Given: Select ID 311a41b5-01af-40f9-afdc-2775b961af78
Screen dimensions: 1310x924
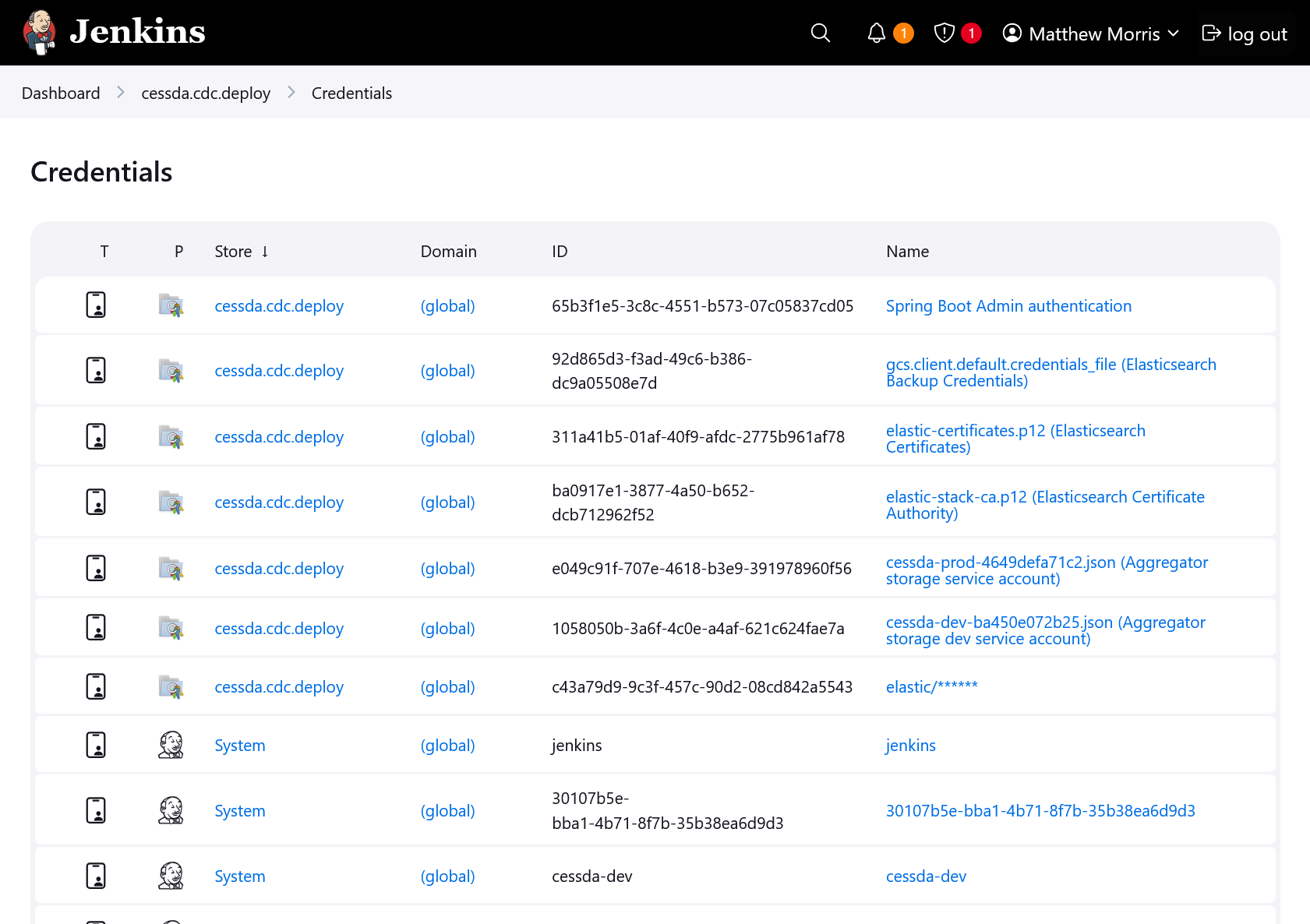Looking at the screenshot, I should point(698,437).
